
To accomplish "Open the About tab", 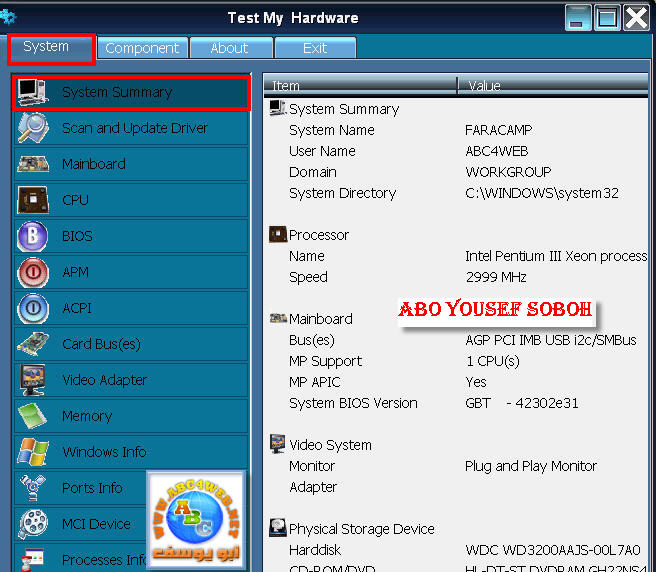I will click(229, 48).
